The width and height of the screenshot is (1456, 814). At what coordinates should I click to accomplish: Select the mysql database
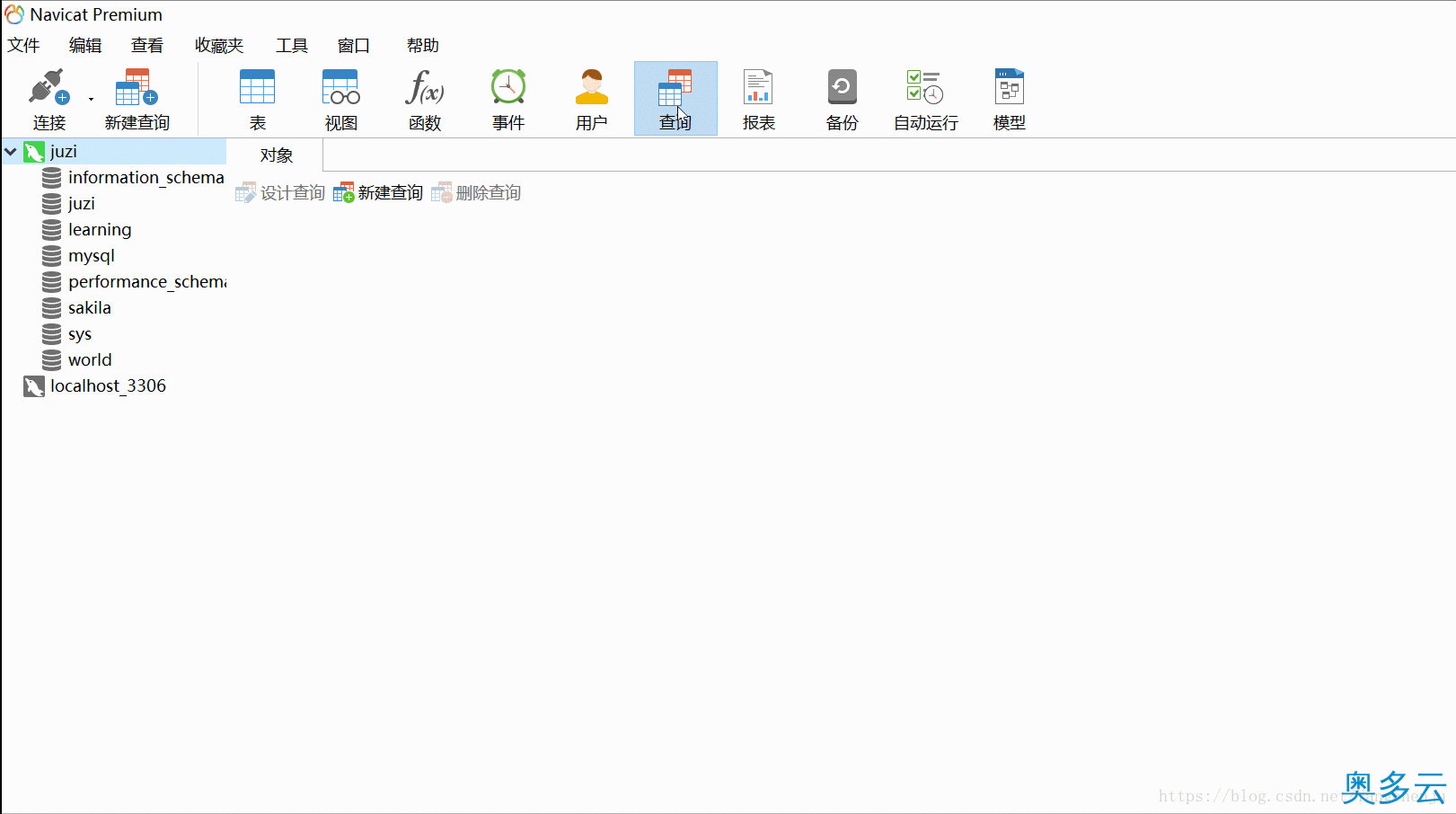(92, 255)
